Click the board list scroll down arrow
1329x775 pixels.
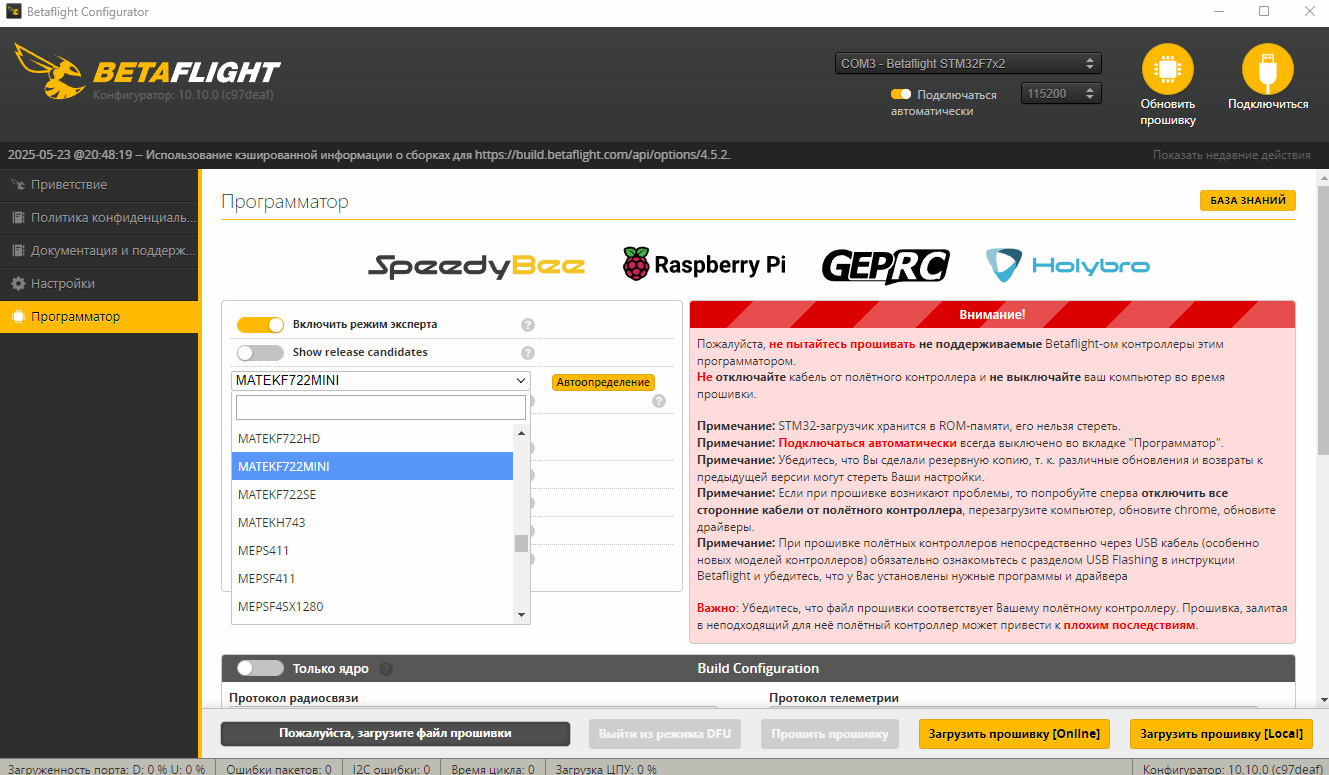521,614
